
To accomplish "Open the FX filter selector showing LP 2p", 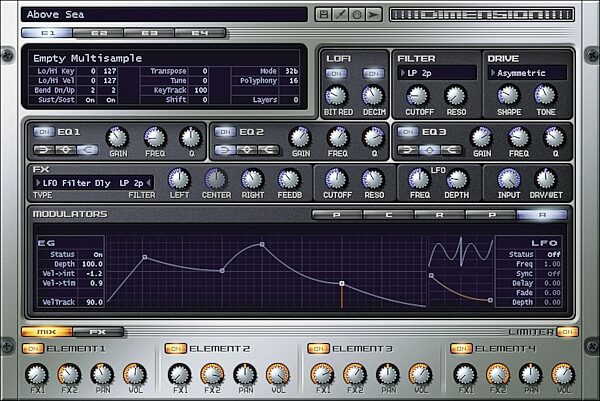I will (135, 183).
